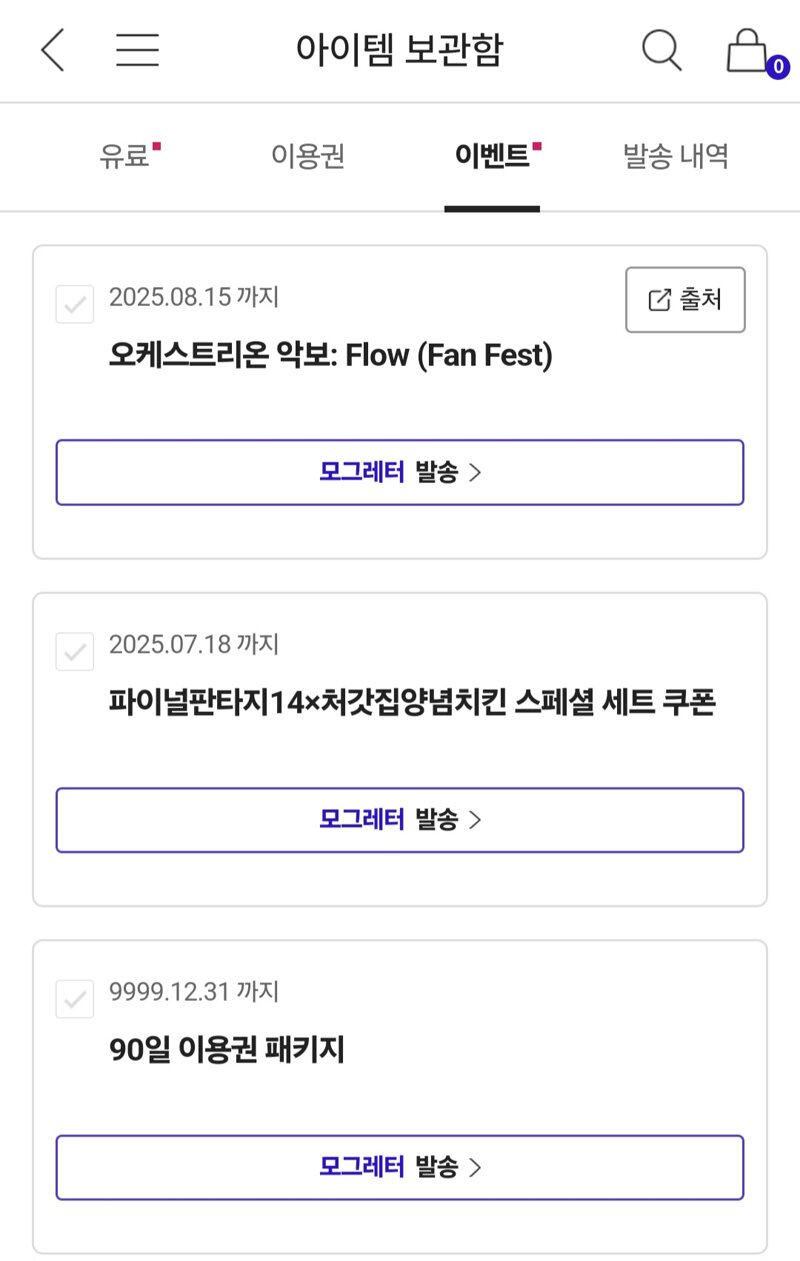Click the external link icon in 출처 button
This screenshot has height=1261, width=800.
(659, 300)
